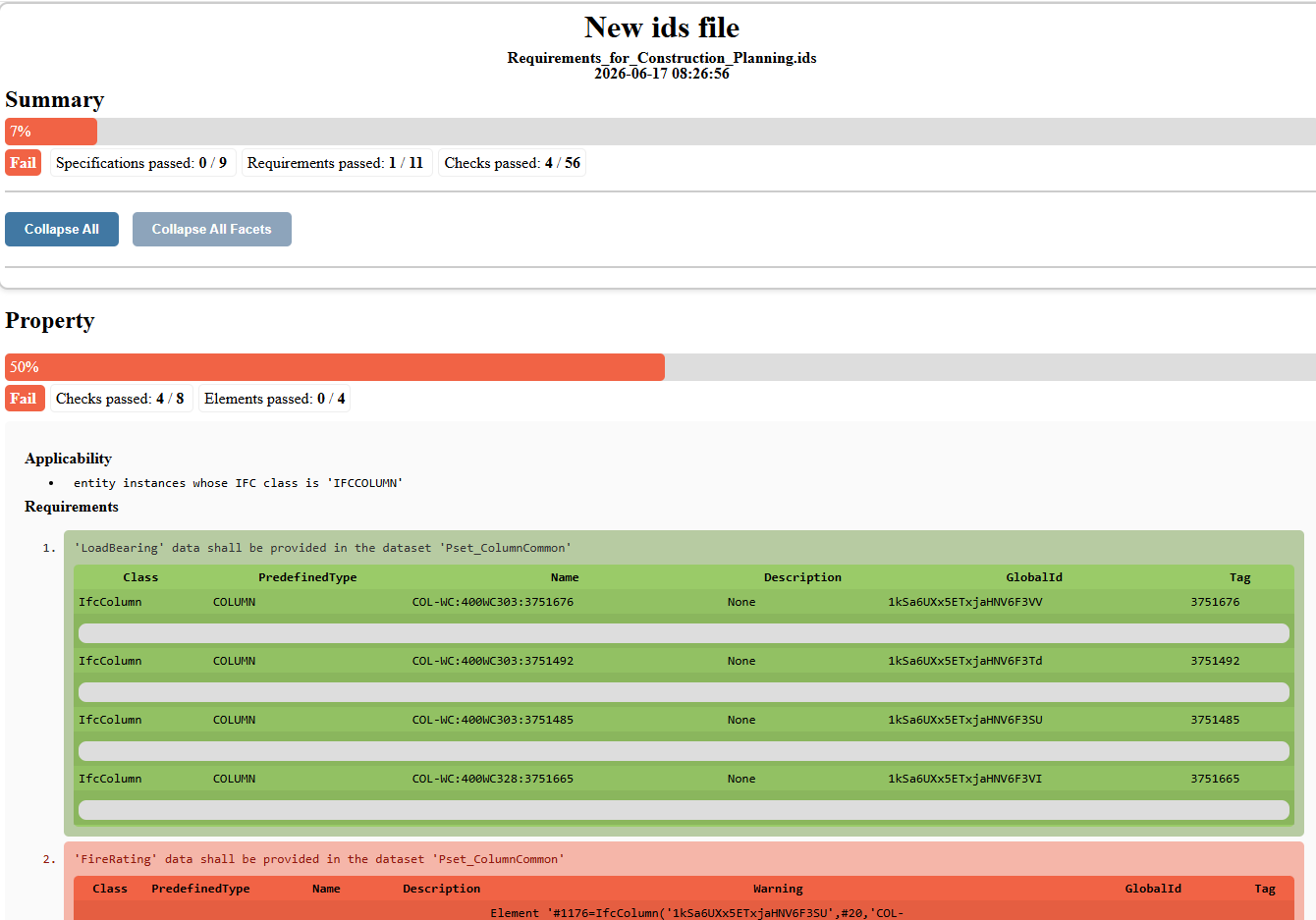Click Tag value 3751485
The width and height of the screenshot is (1316, 920).
[x=1215, y=720]
